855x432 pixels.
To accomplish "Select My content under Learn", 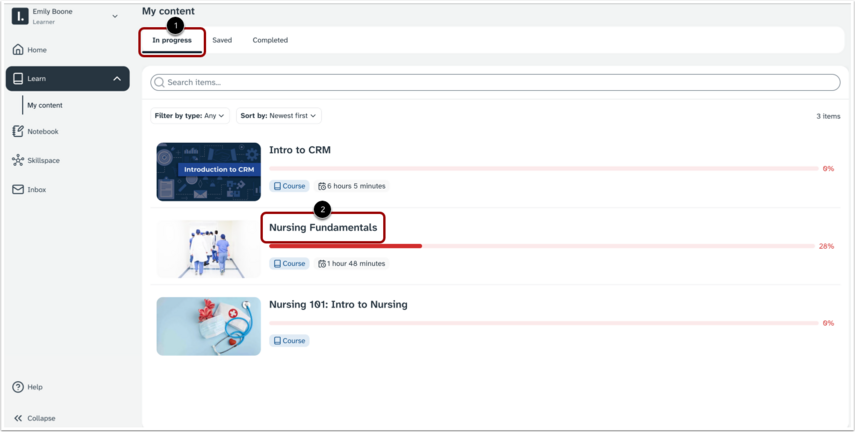I will coord(45,105).
